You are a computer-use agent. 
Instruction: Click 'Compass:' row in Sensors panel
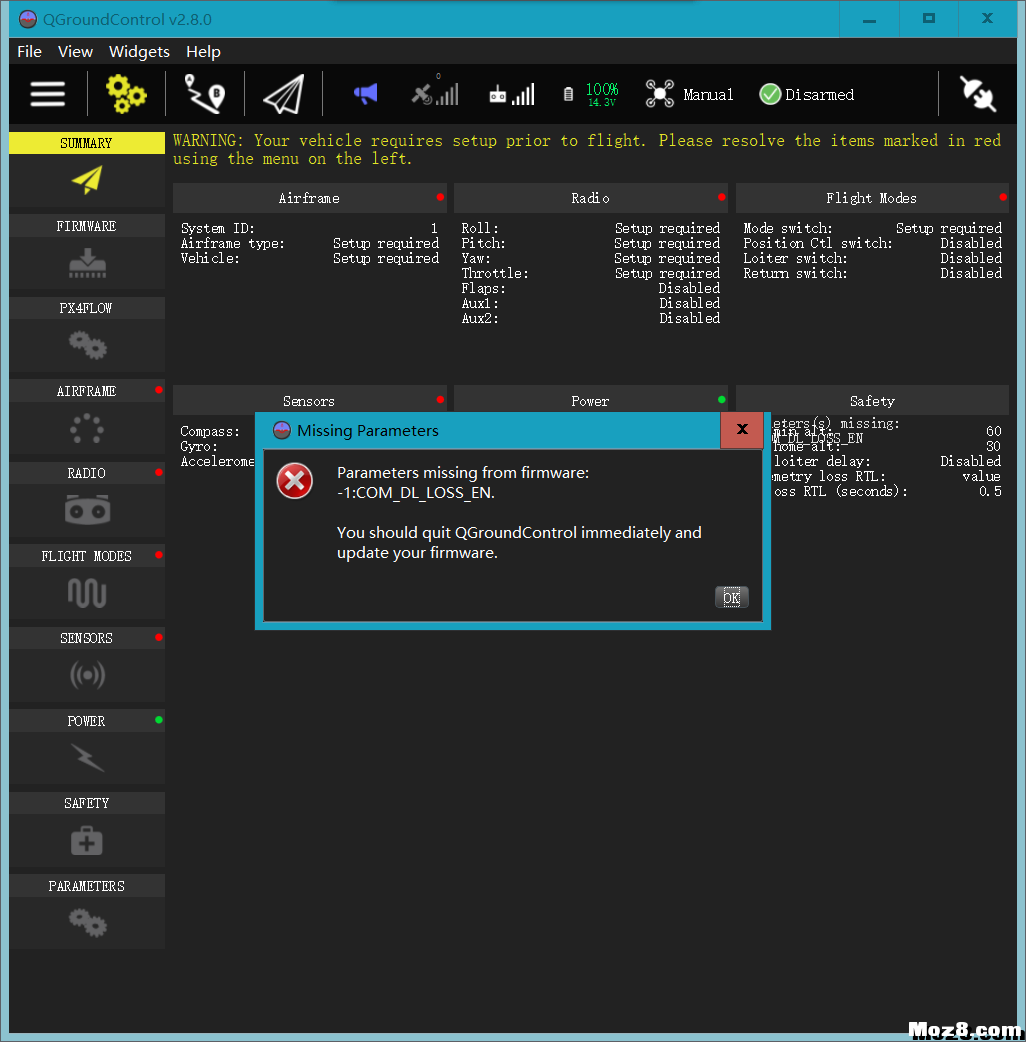pos(210,431)
